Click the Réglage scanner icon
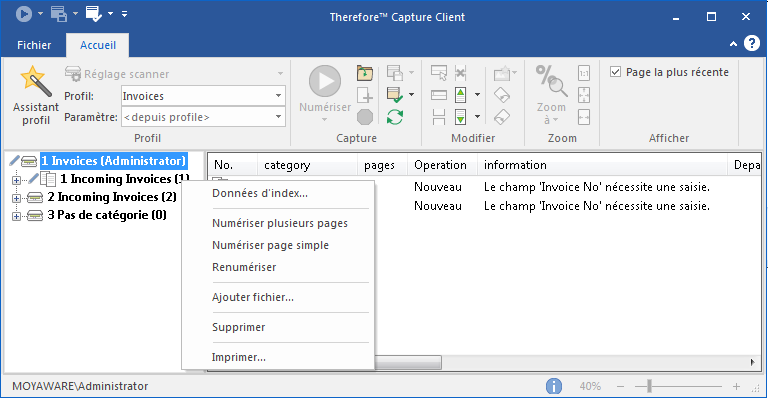The height and width of the screenshot is (399, 768). (73, 74)
